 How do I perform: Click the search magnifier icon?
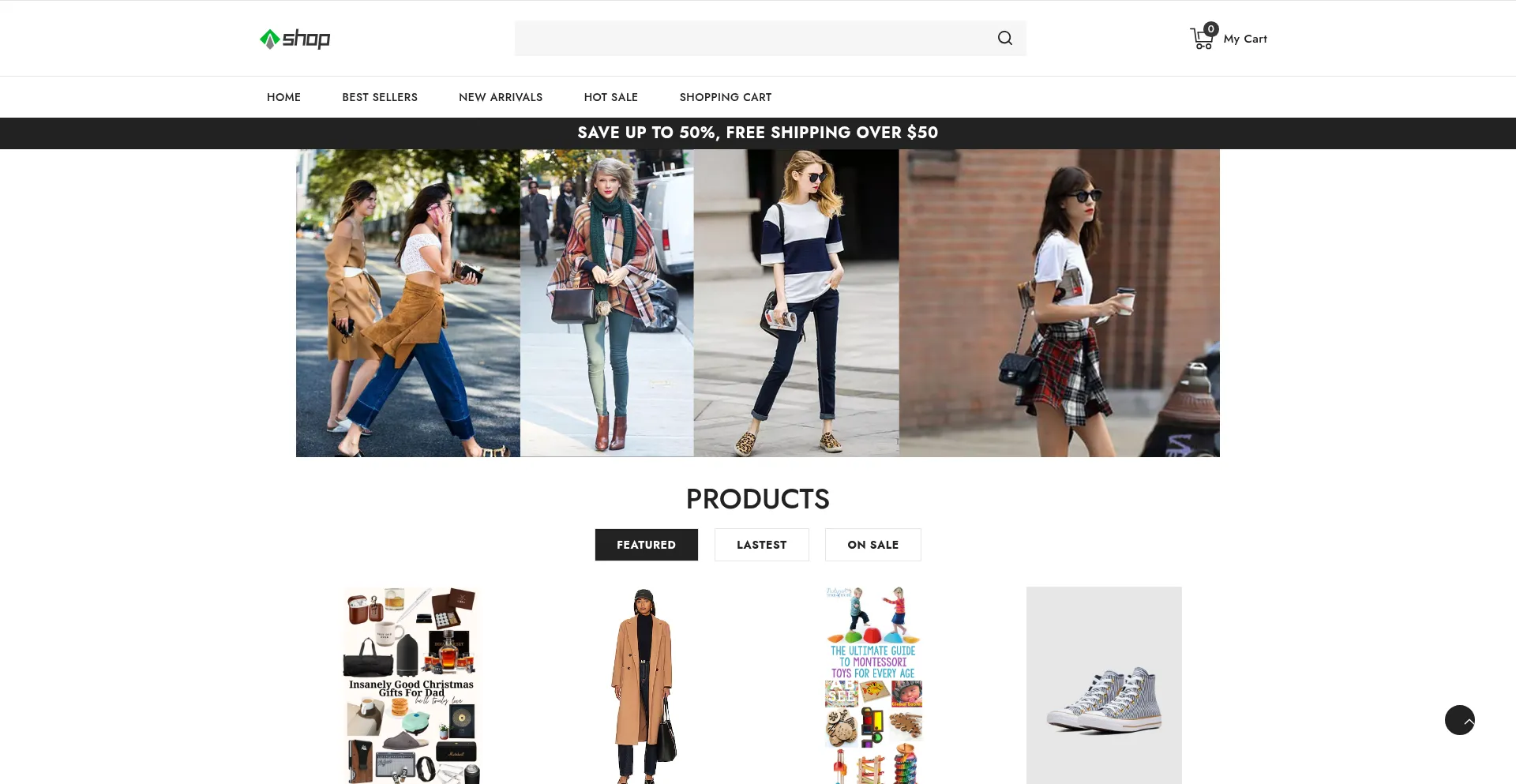pos(1004,38)
